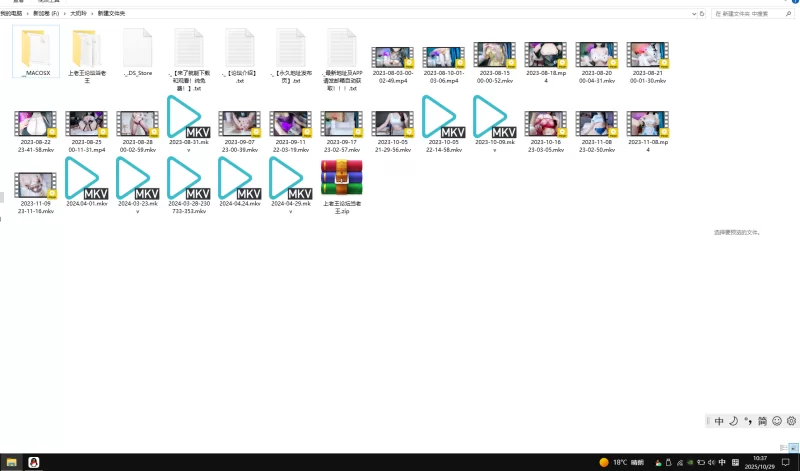Viewport: 800px width, 471px height.
Task: Click the 新建文件夹 breadcrumb segment
Action: (111, 13)
